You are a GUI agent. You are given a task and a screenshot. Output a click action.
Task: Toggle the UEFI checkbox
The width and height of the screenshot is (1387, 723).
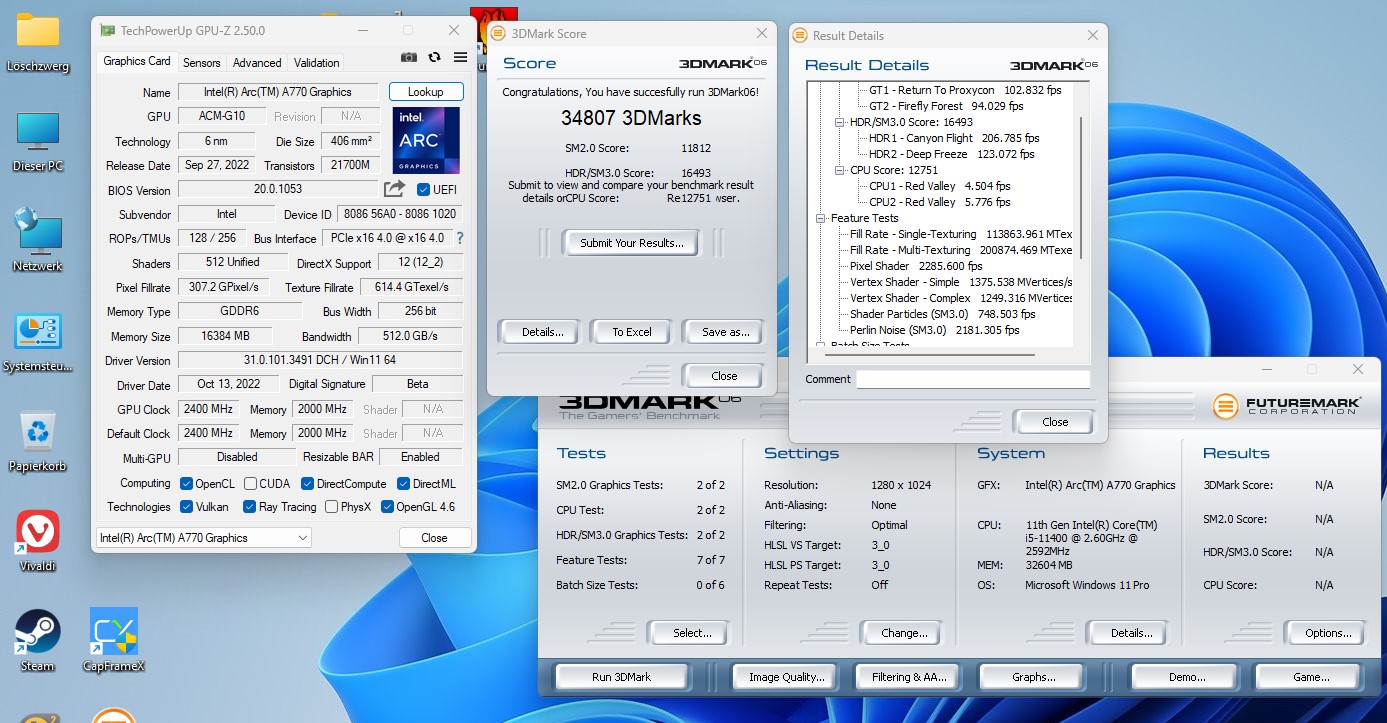423,190
